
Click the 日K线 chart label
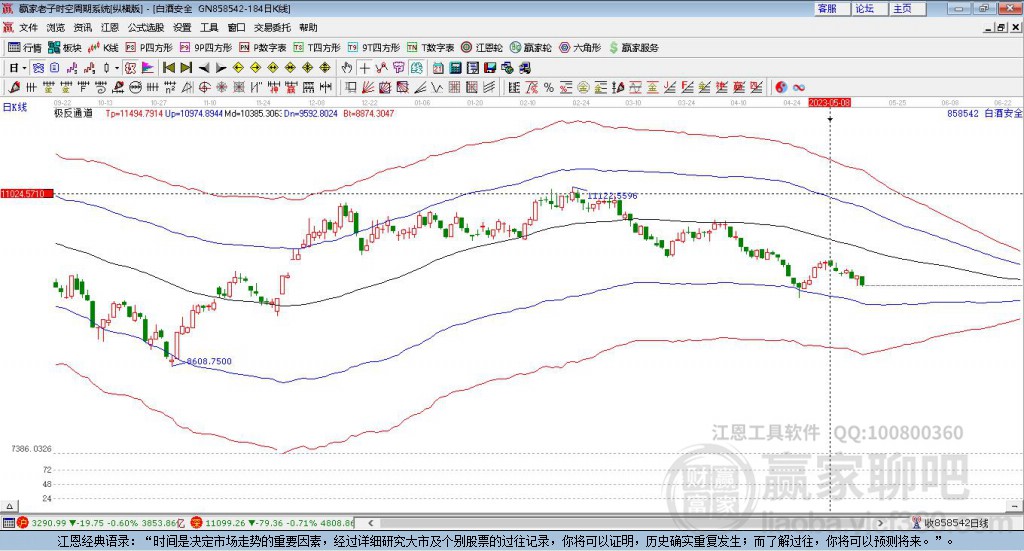click(x=14, y=108)
